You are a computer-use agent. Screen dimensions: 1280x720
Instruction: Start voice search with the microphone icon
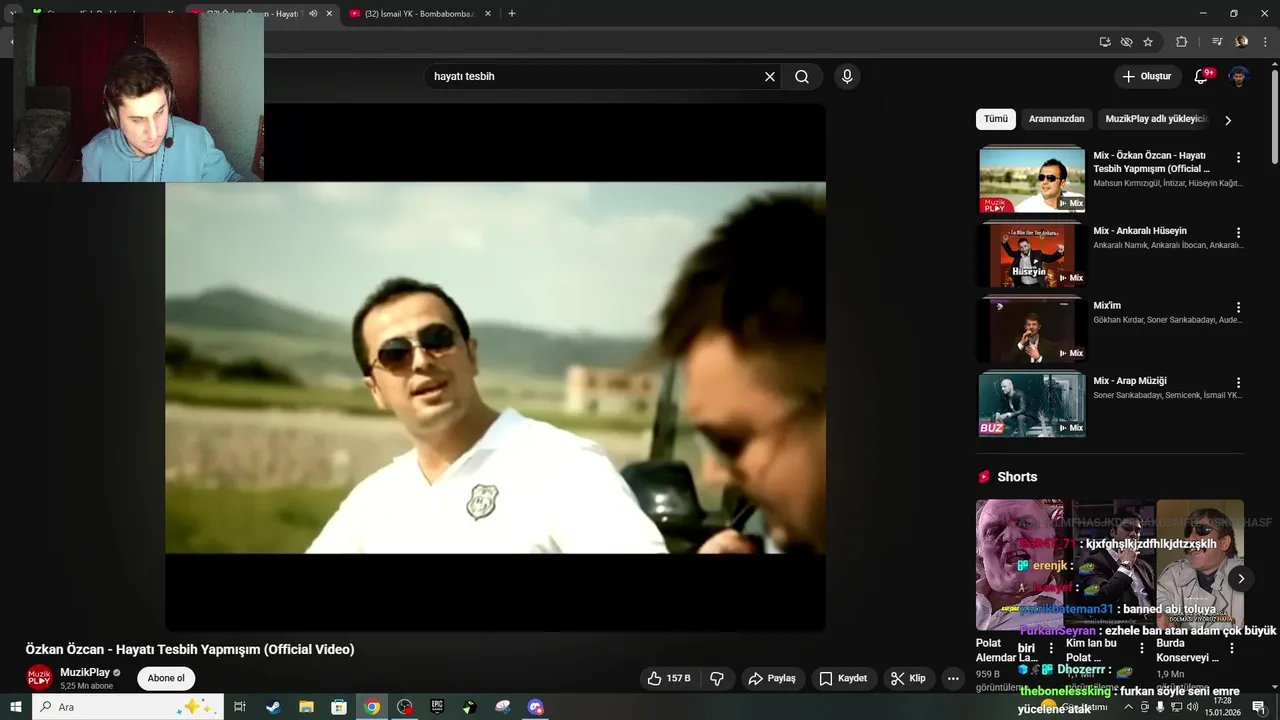click(x=847, y=77)
